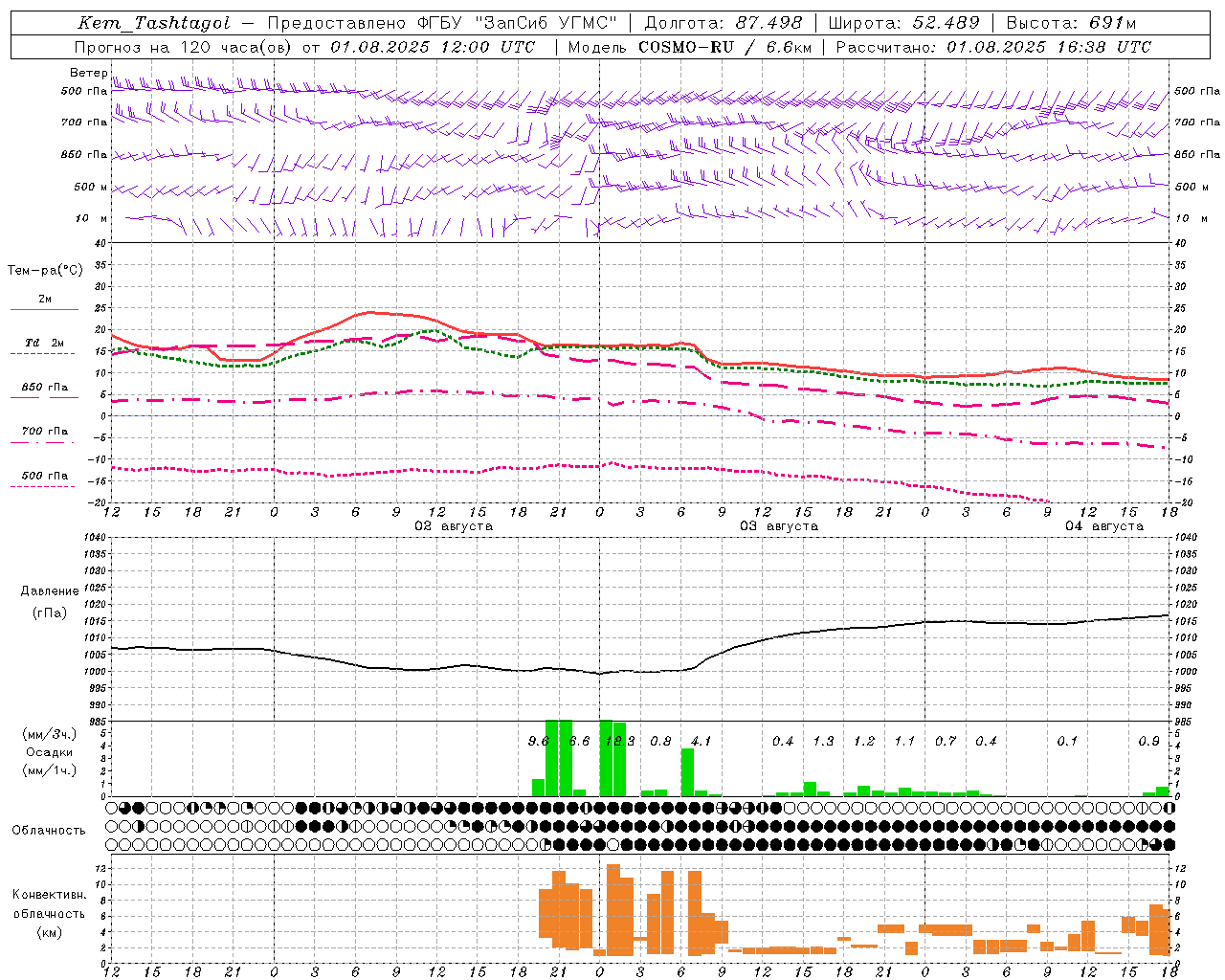Click the 0.8 precipitation total value
1225x980 pixels.
coord(660,741)
